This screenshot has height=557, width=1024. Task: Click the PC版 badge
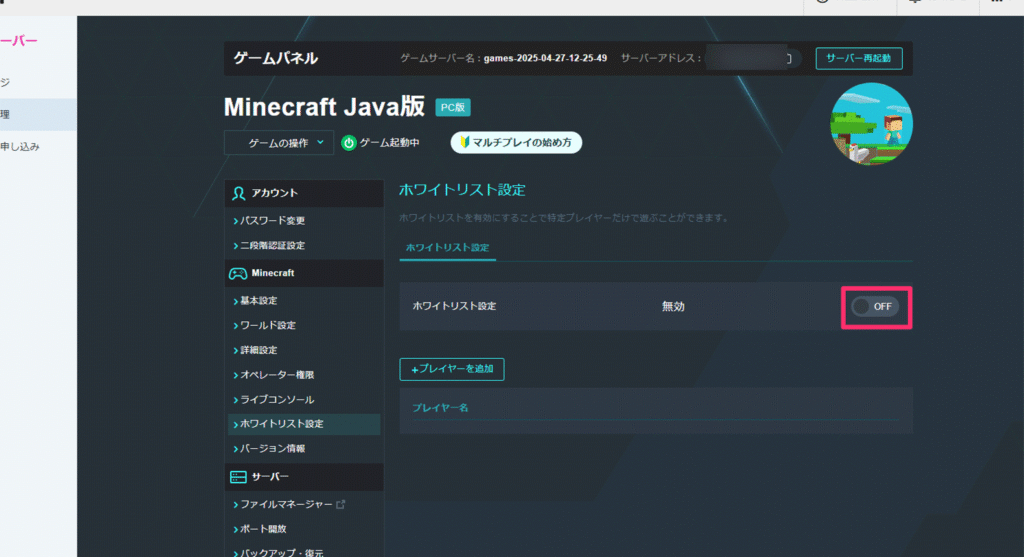(453, 107)
